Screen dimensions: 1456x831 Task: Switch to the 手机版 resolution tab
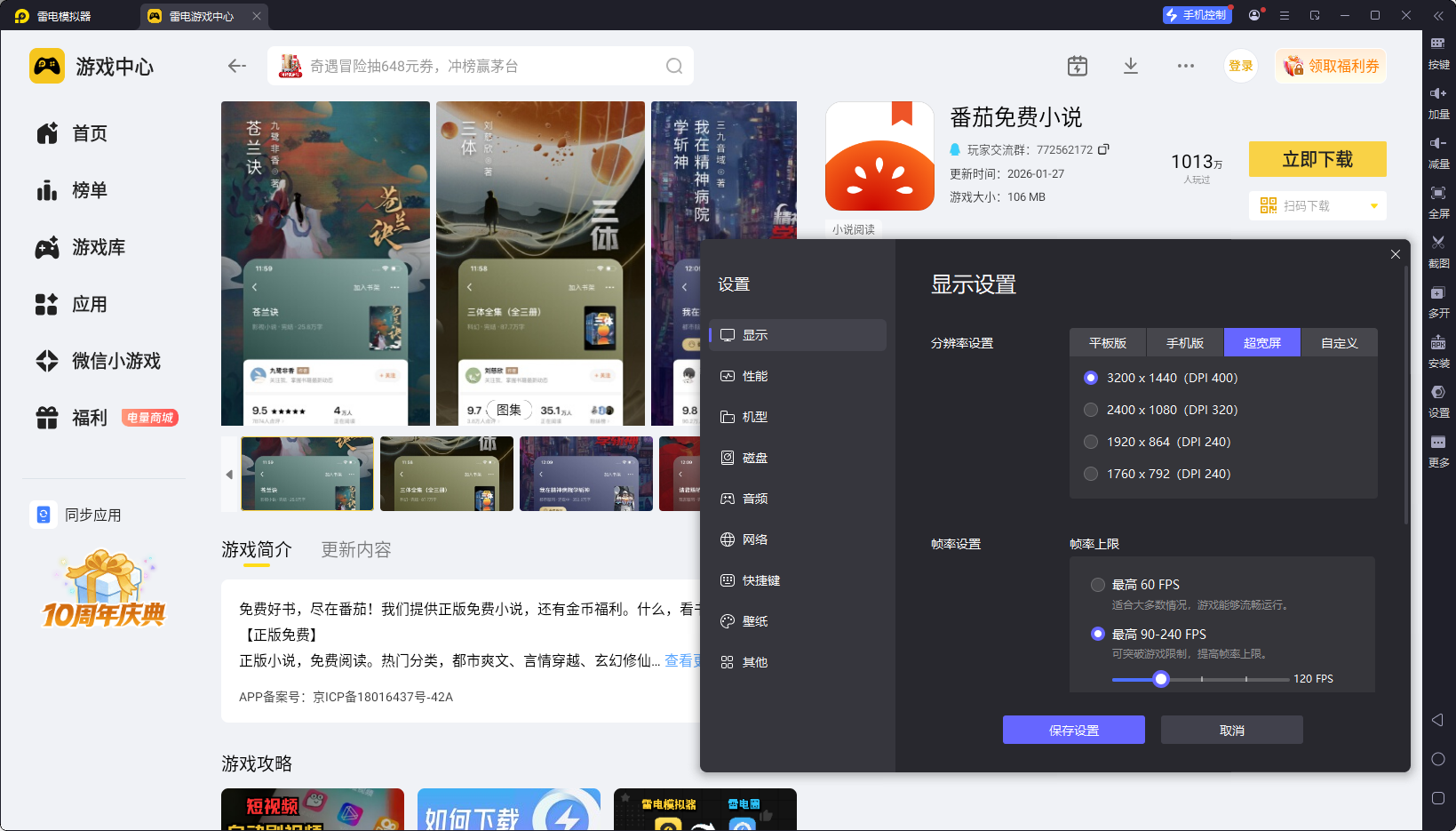[1184, 343]
